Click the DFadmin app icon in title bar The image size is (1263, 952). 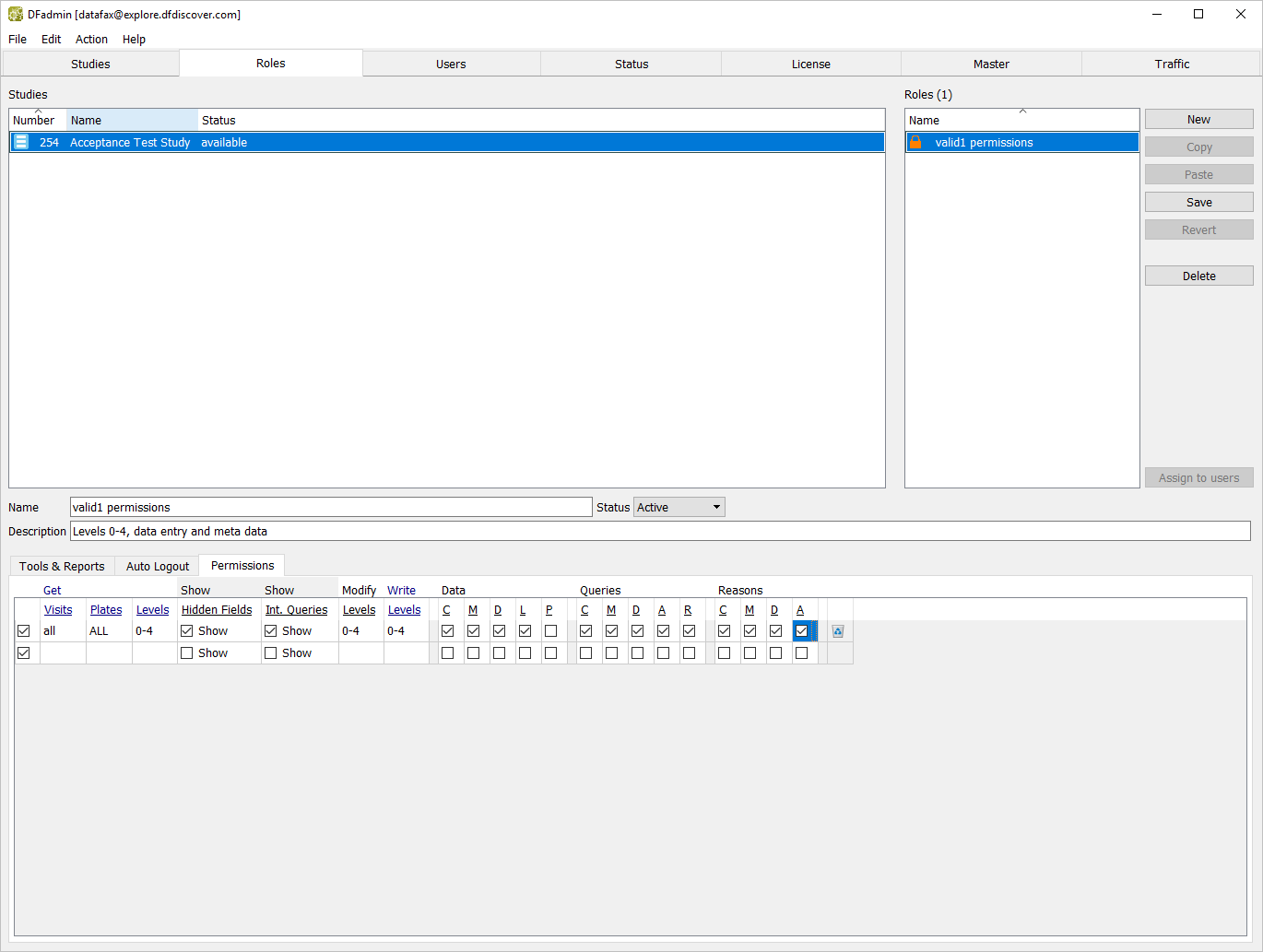16,14
